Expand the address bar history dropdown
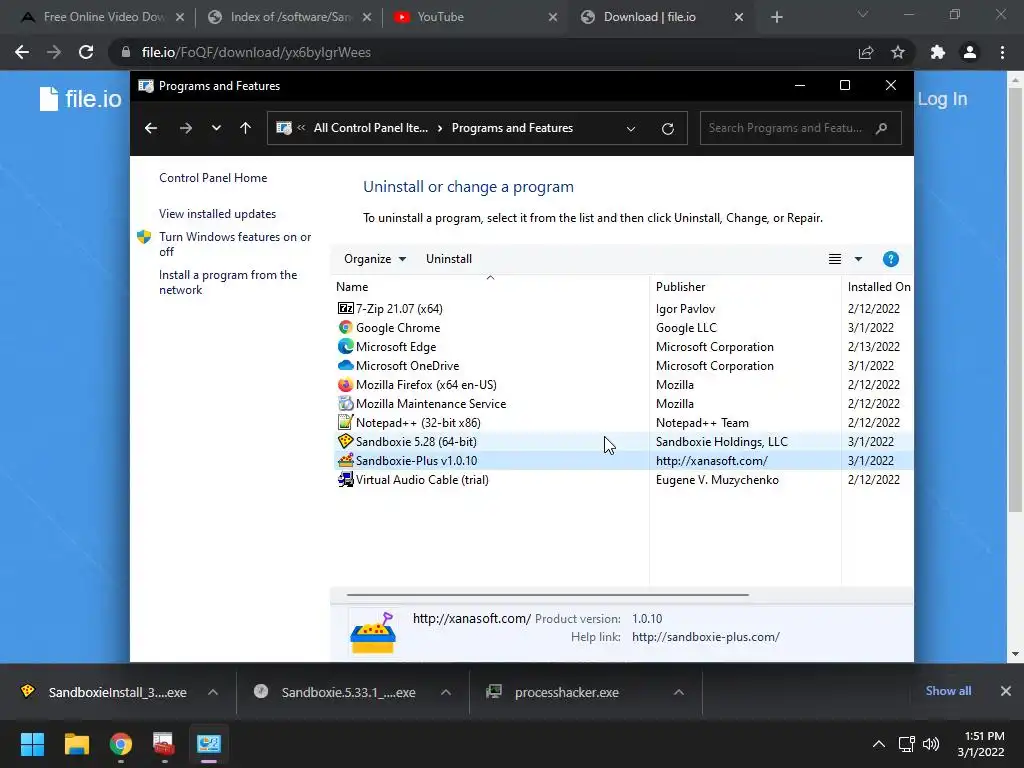 coord(631,129)
